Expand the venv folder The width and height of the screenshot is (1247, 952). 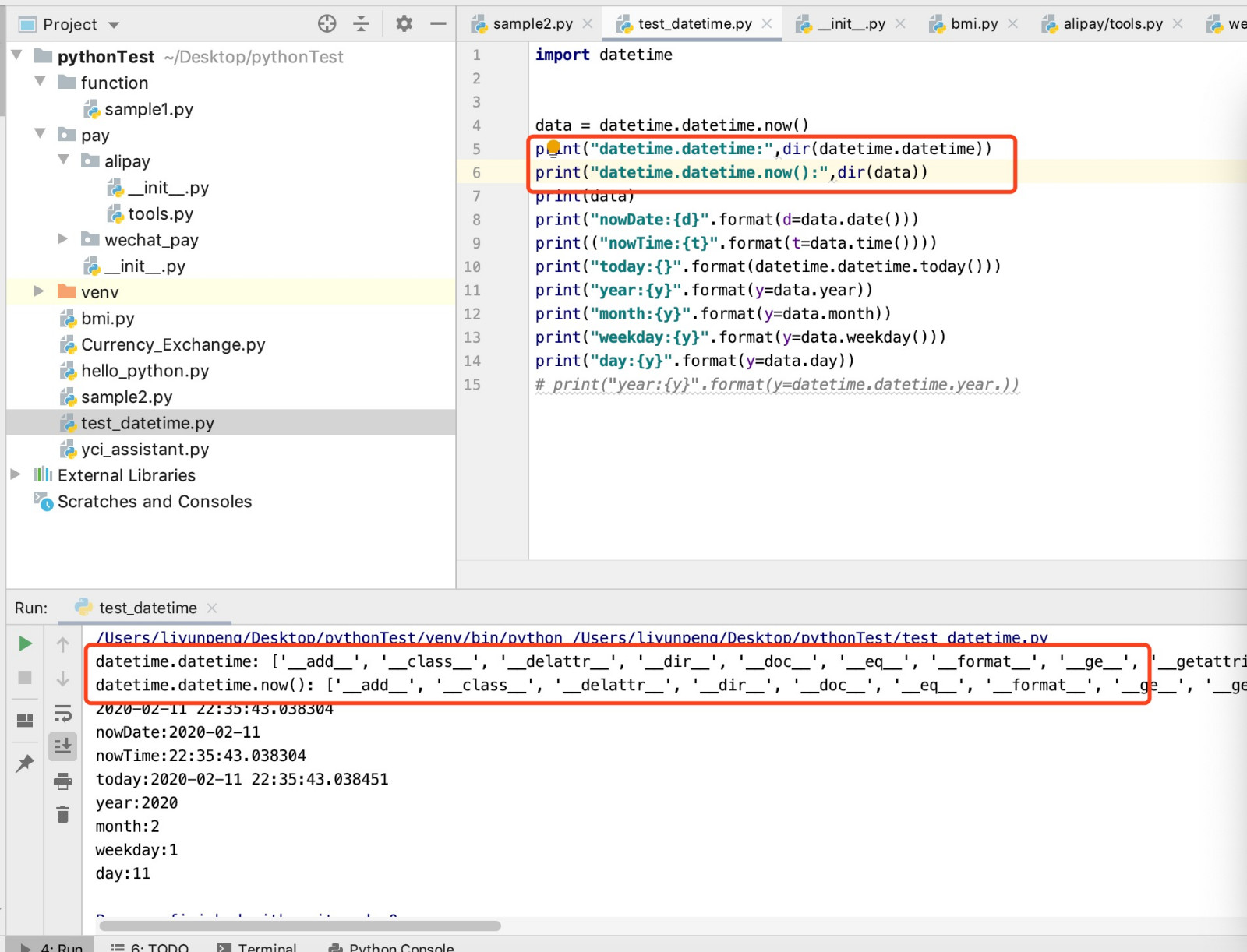(39, 291)
